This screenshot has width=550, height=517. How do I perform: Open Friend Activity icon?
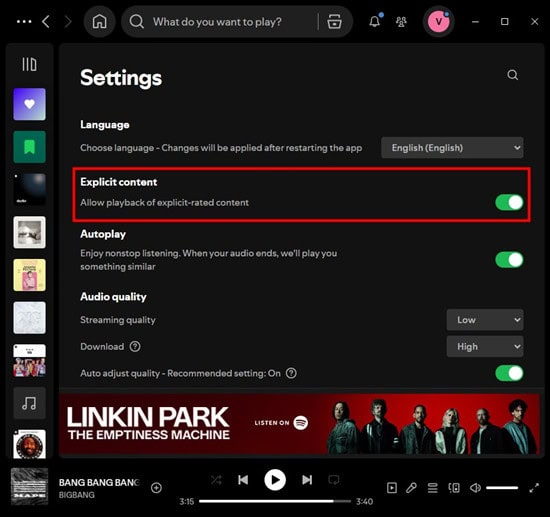401,22
